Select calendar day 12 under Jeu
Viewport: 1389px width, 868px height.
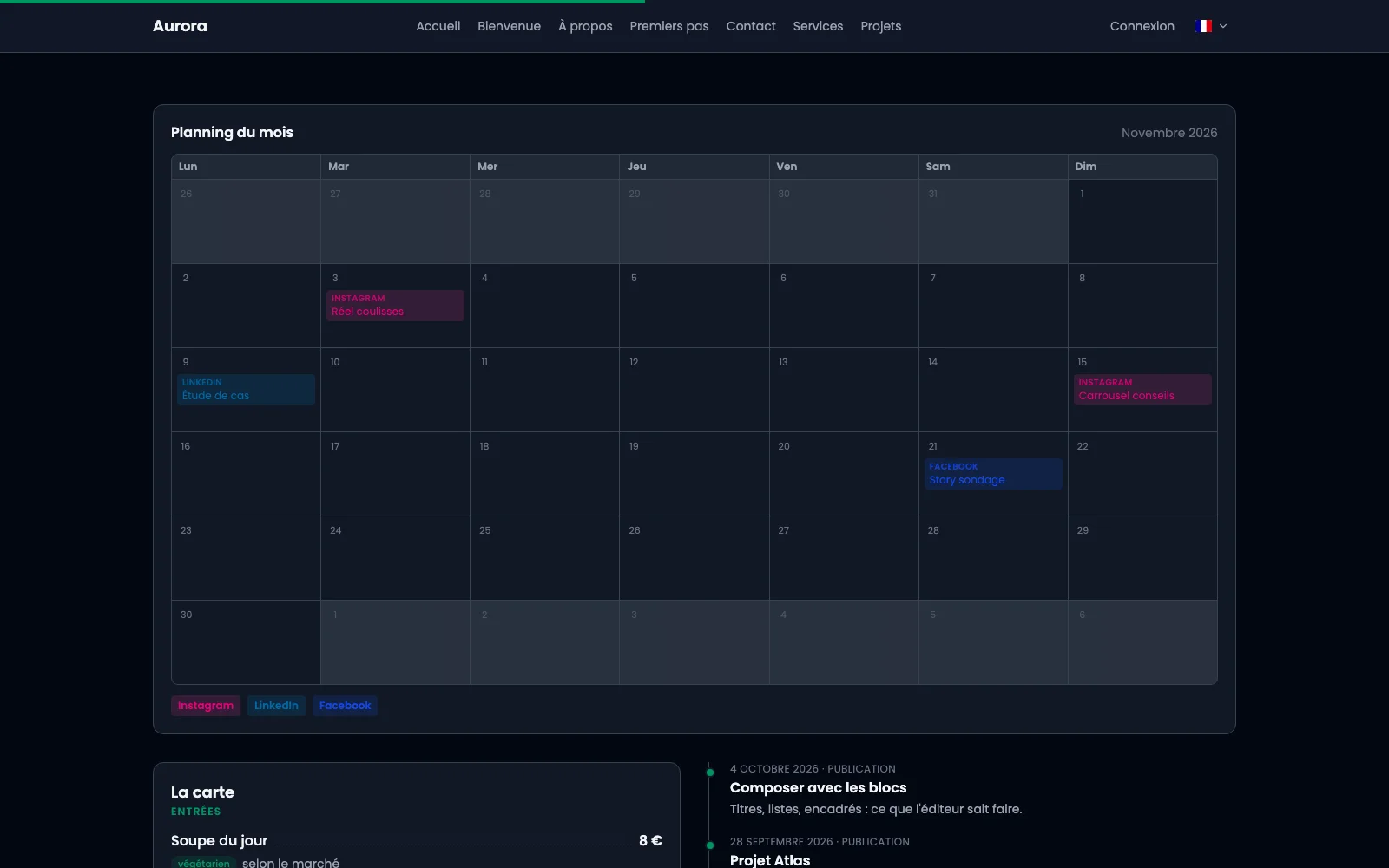tap(694, 390)
